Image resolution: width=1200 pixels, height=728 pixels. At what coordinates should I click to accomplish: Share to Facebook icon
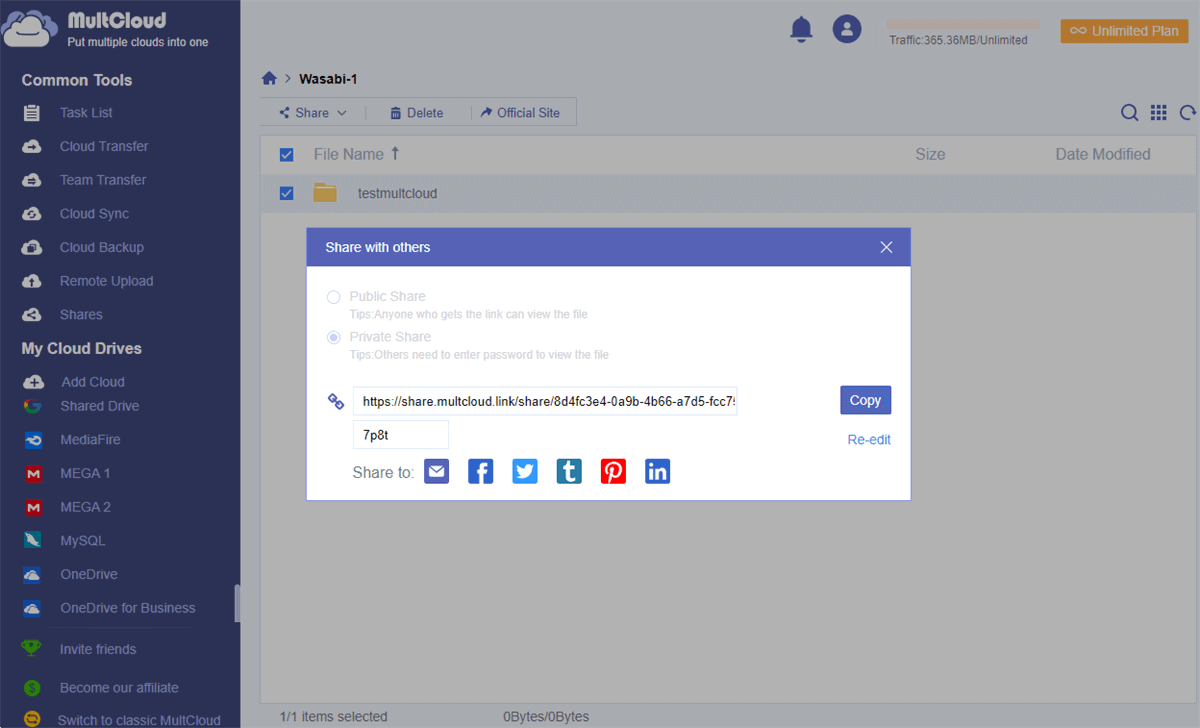click(481, 471)
